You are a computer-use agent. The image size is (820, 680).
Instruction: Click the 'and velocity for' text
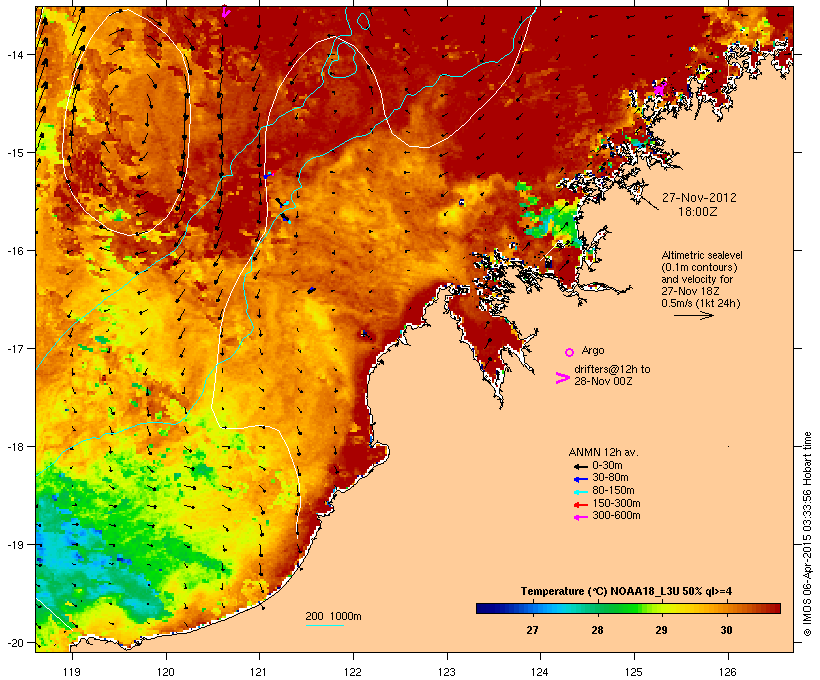point(697,279)
